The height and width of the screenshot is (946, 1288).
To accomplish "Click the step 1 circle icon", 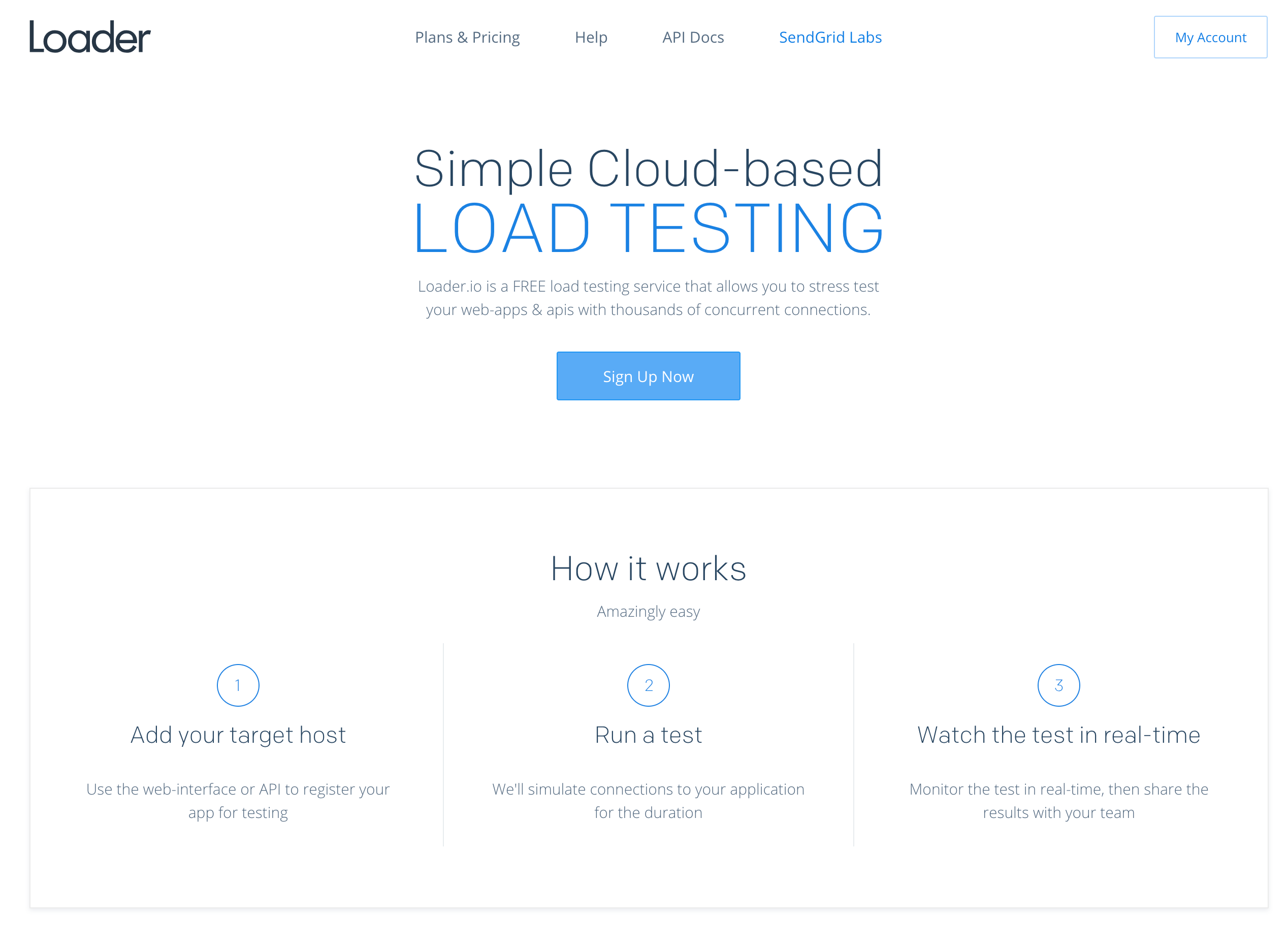I will (237, 685).
